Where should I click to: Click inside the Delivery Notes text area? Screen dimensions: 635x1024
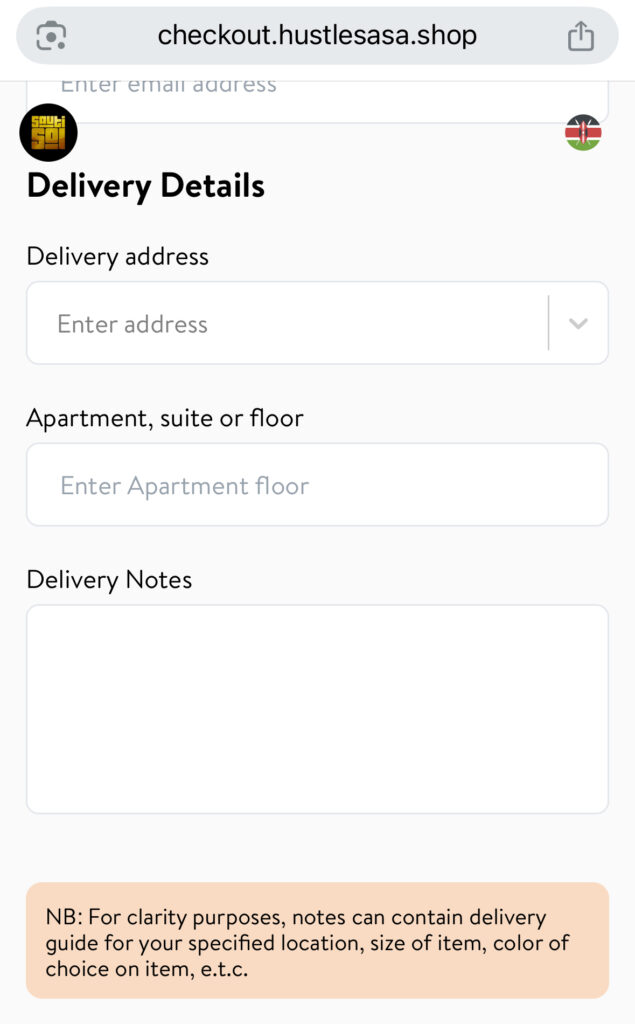(317, 708)
